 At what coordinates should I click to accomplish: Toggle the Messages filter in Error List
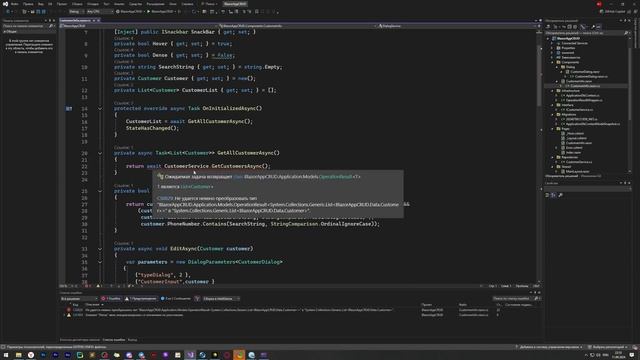[176, 299]
